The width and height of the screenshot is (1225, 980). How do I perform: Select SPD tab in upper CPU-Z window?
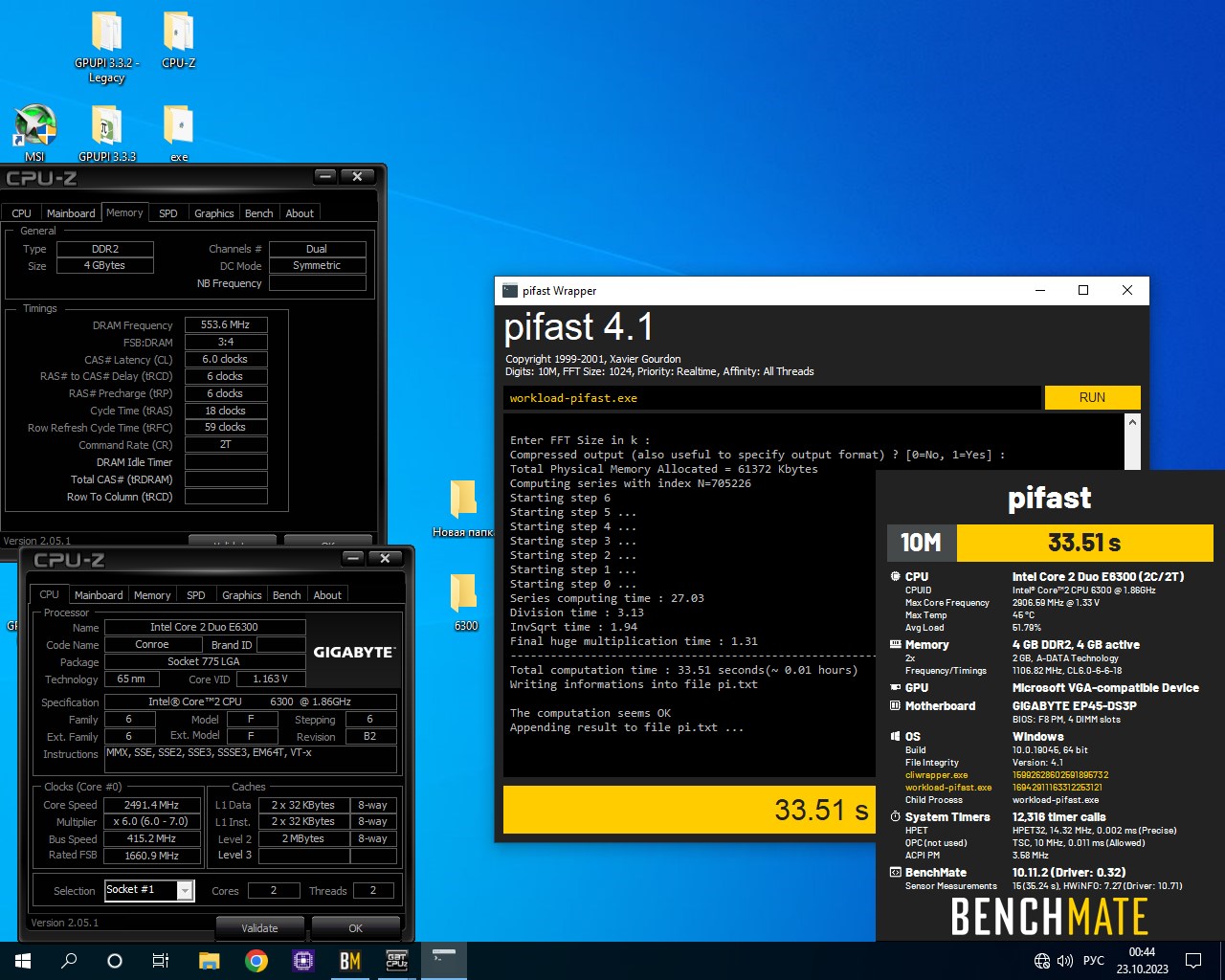(168, 213)
